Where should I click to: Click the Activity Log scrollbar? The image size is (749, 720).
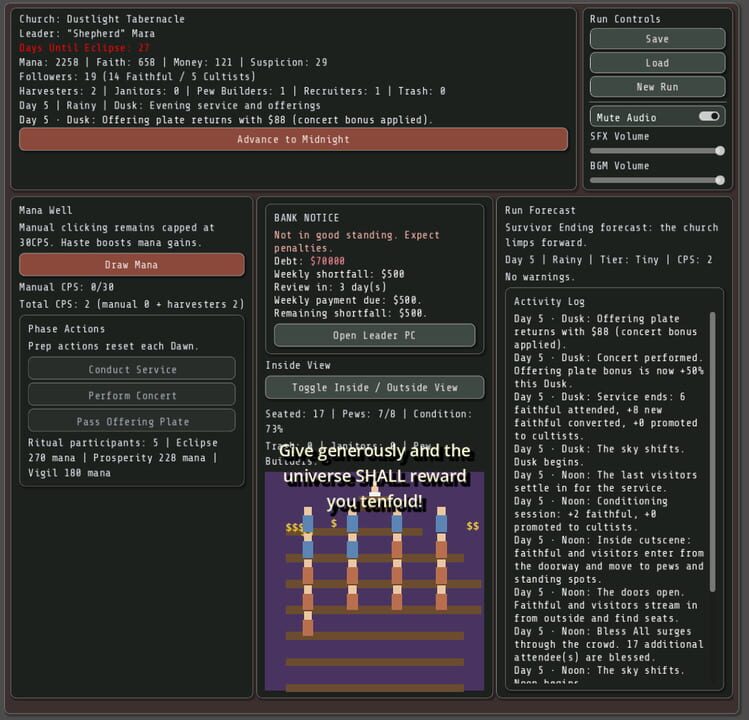pos(712,451)
